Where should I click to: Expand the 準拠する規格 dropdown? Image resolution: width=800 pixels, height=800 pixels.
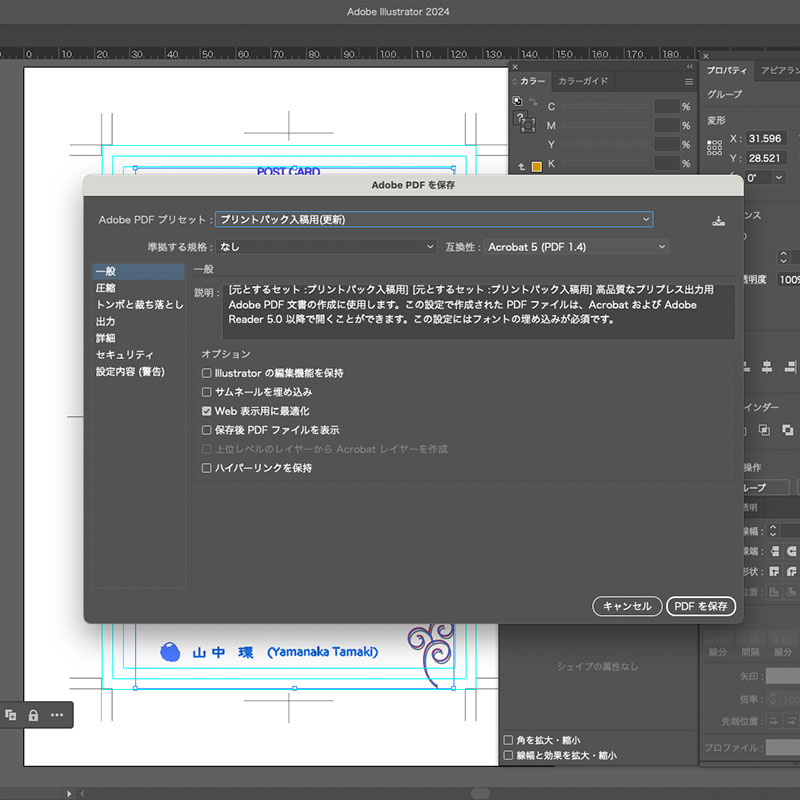click(x=326, y=246)
